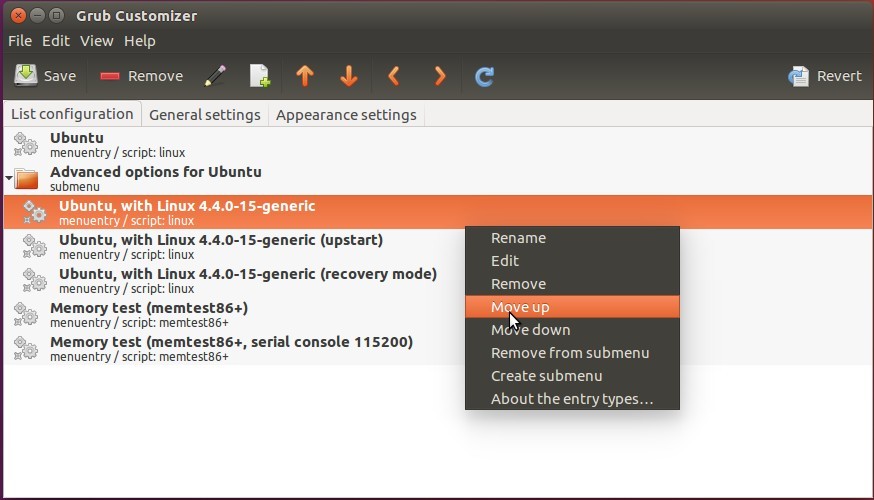Click gear icon of upstart entry
Image resolution: width=874 pixels, height=500 pixels.
35,246
